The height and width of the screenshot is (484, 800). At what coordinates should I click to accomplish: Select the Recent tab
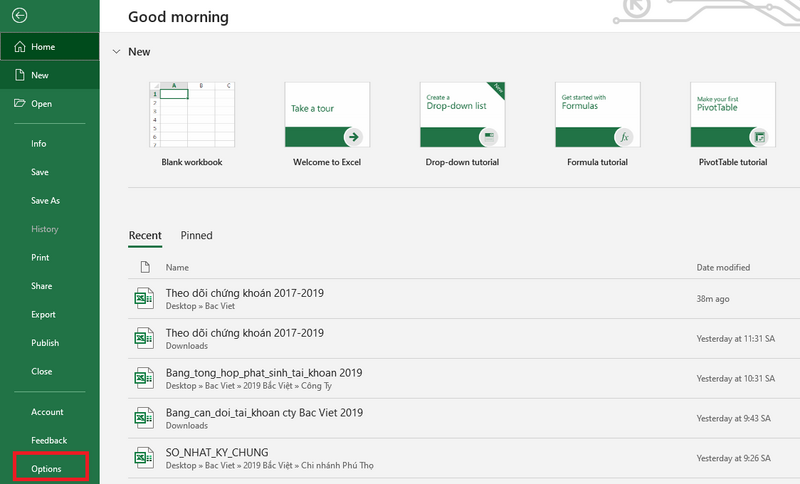click(145, 235)
